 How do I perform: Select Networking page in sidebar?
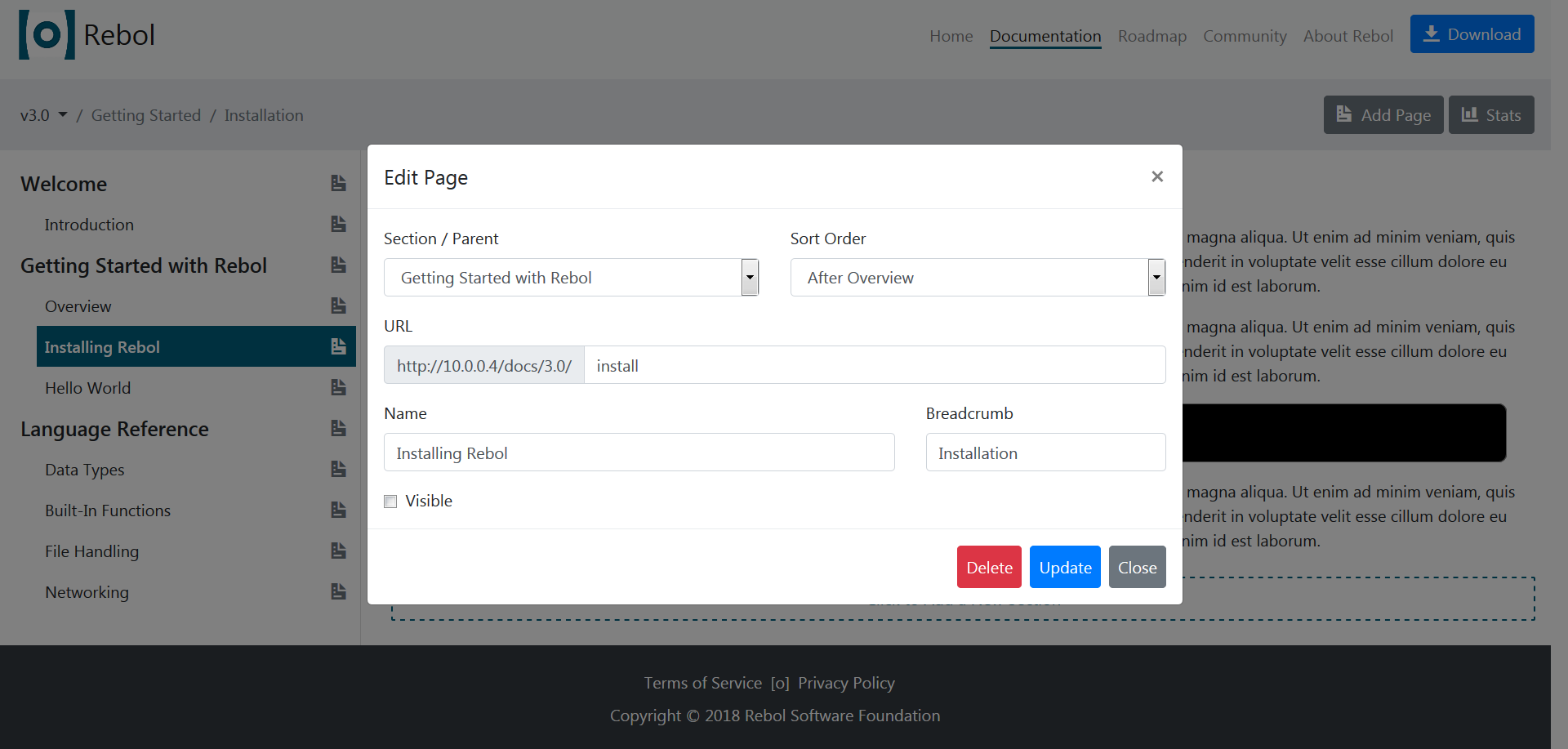(87, 592)
